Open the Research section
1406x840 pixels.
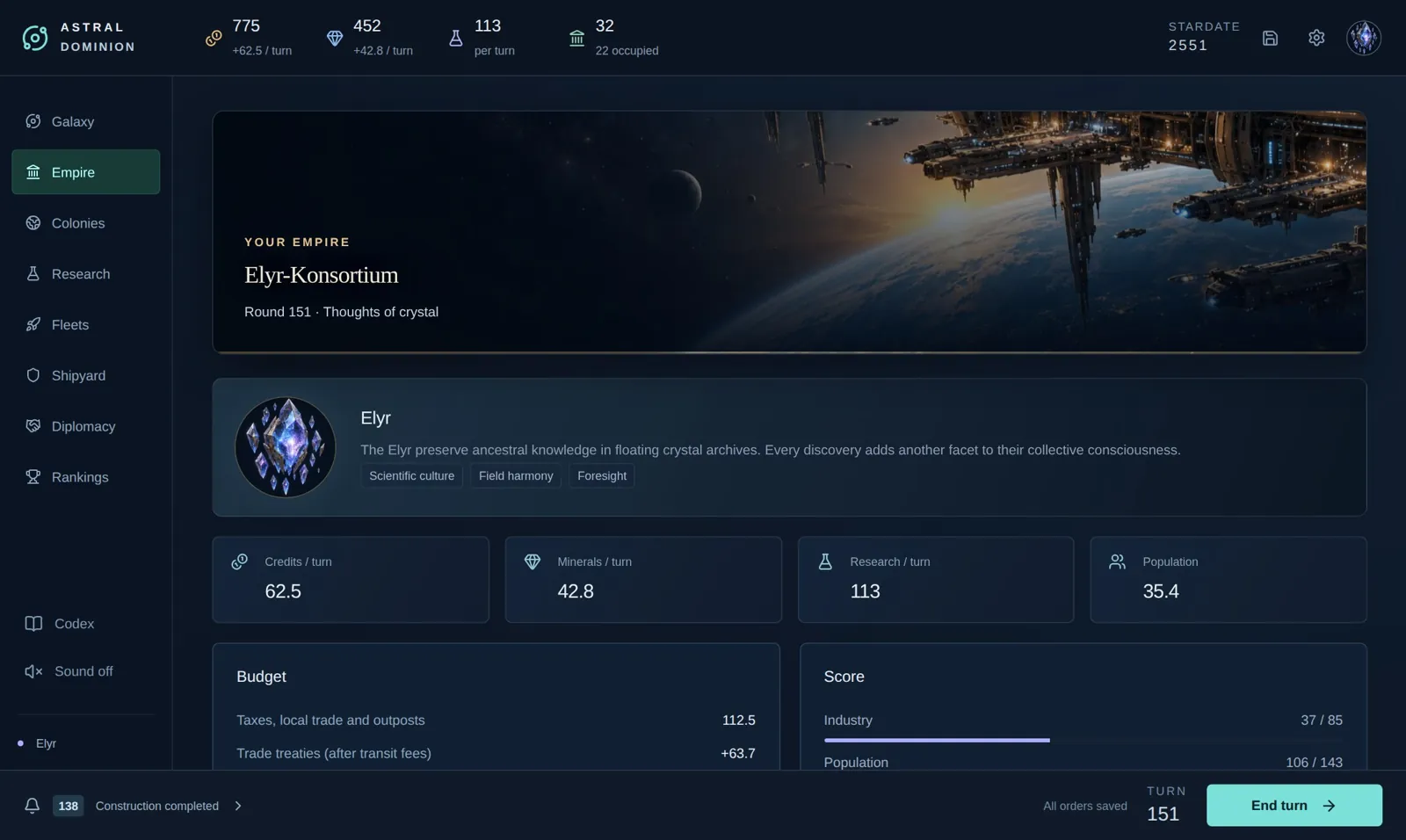[x=85, y=273]
